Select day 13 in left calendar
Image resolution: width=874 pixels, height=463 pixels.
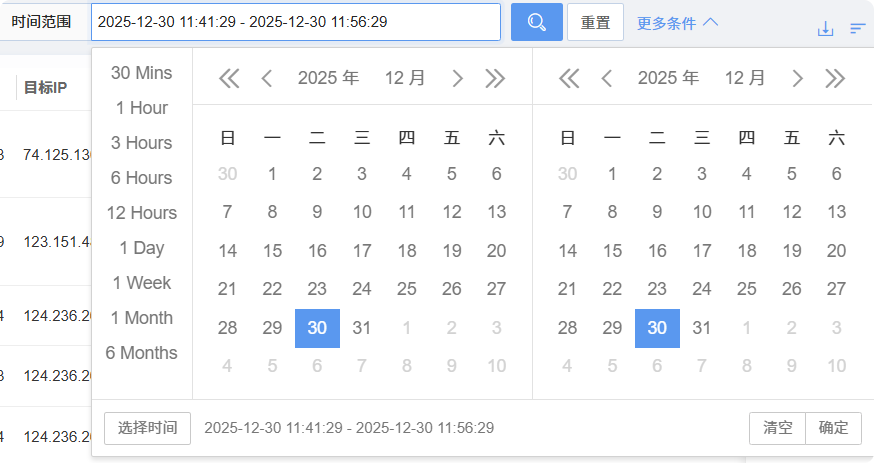pyautogui.click(x=496, y=213)
